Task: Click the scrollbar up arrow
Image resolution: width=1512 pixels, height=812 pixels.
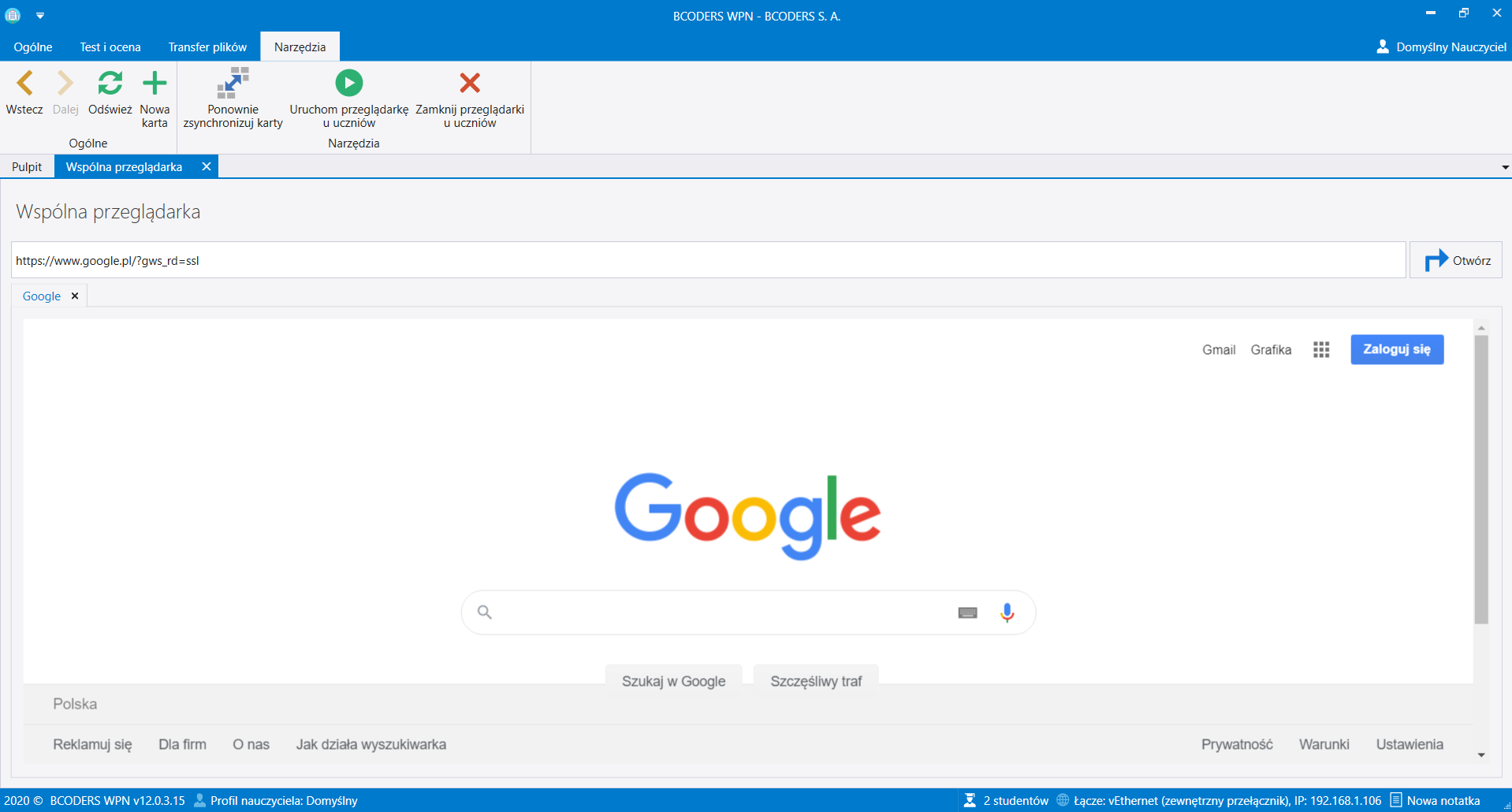Action: pyautogui.click(x=1481, y=327)
